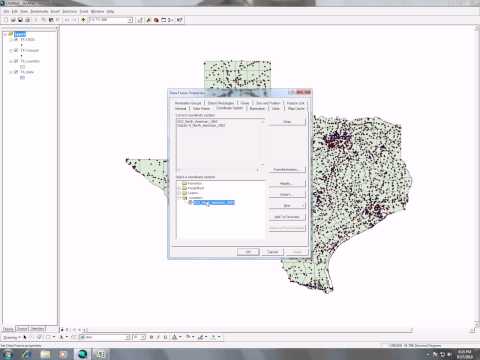Open the Bookmarks menu
This screenshot has width=480, height=360.
pyautogui.click(x=39, y=11)
